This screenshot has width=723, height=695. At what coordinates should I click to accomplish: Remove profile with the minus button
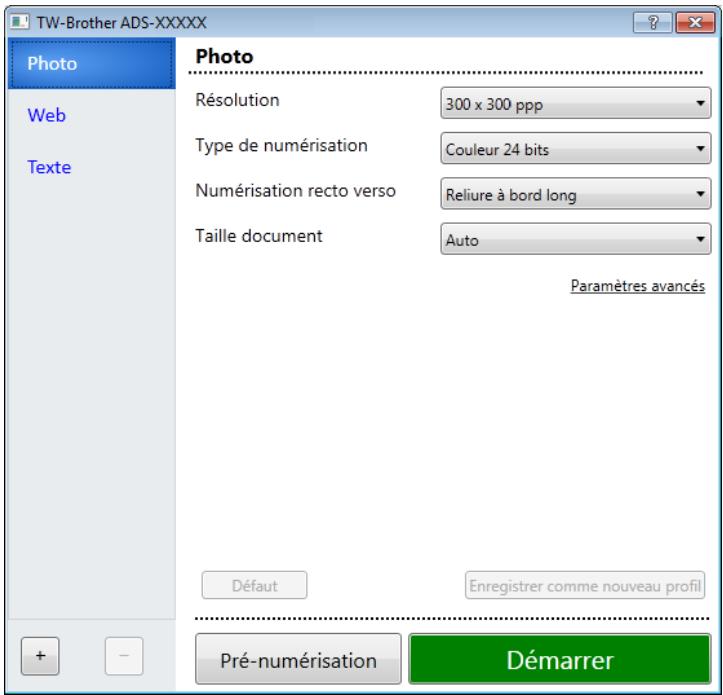pyautogui.click(x=124, y=656)
